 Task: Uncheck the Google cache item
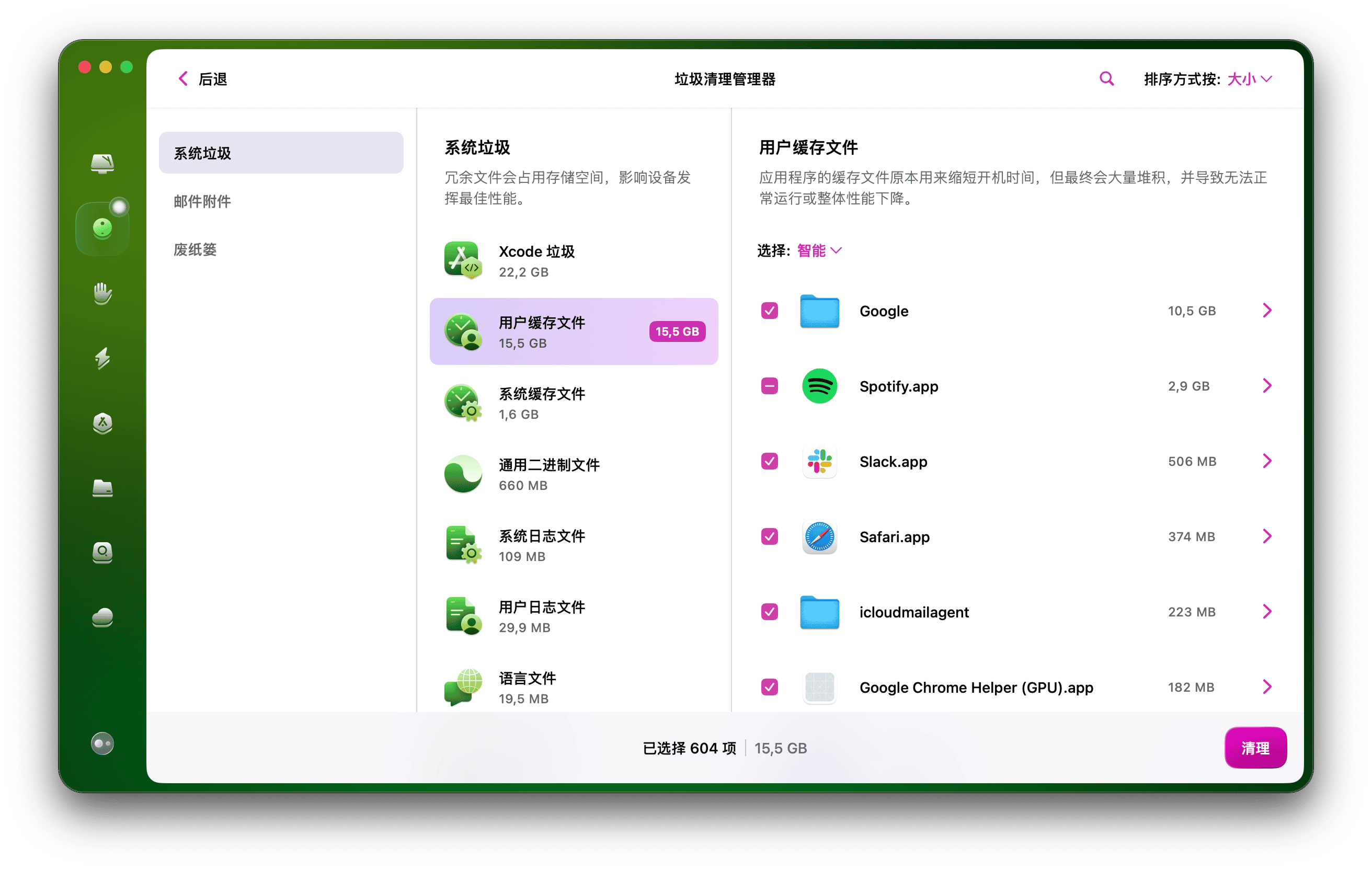click(x=770, y=311)
